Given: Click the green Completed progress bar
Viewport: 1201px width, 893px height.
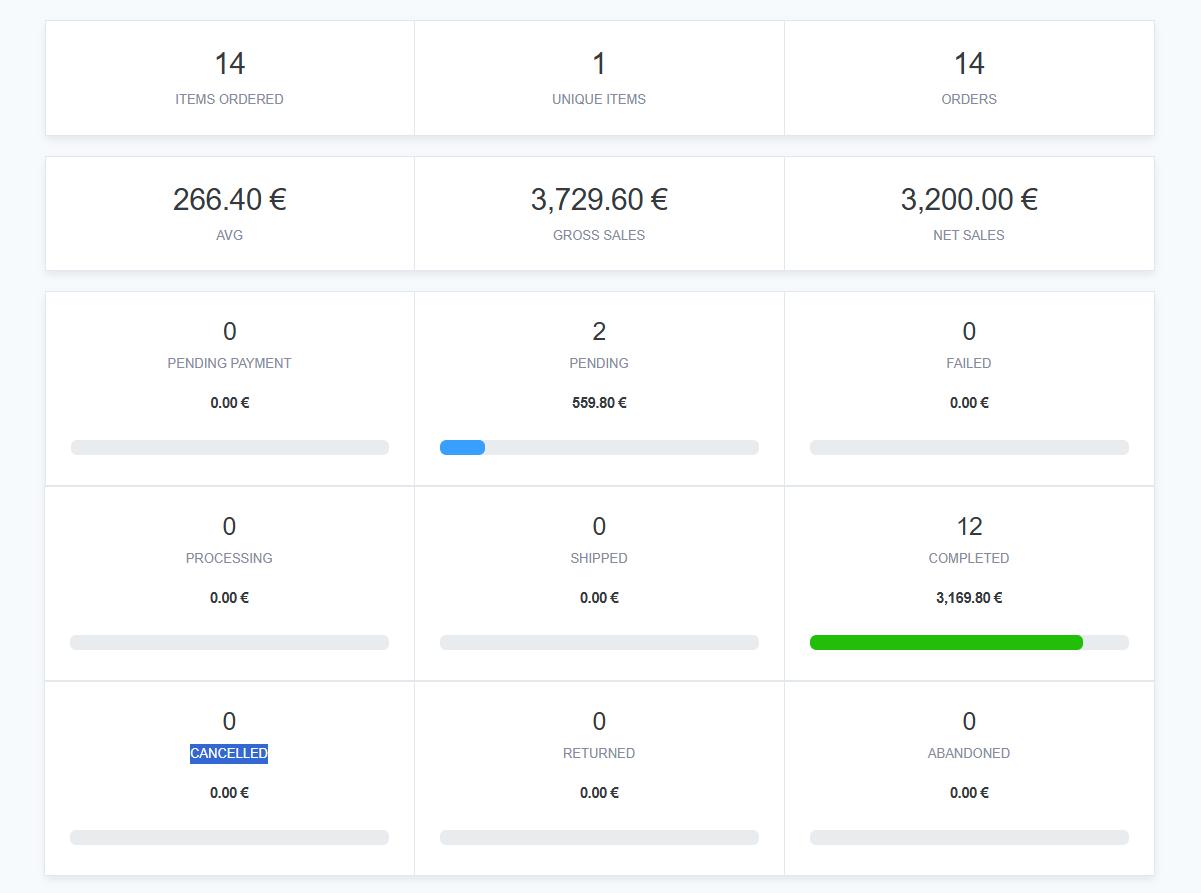Looking at the screenshot, I should pos(946,643).
